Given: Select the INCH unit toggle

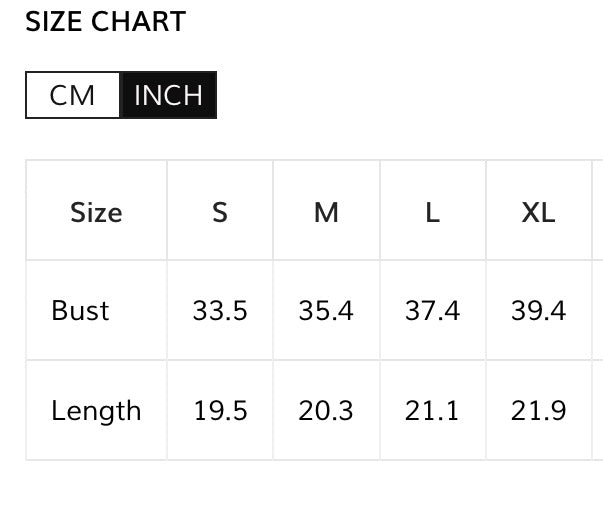Looking at the screenshot, I should pyautogui.click(x=168, y=96).
